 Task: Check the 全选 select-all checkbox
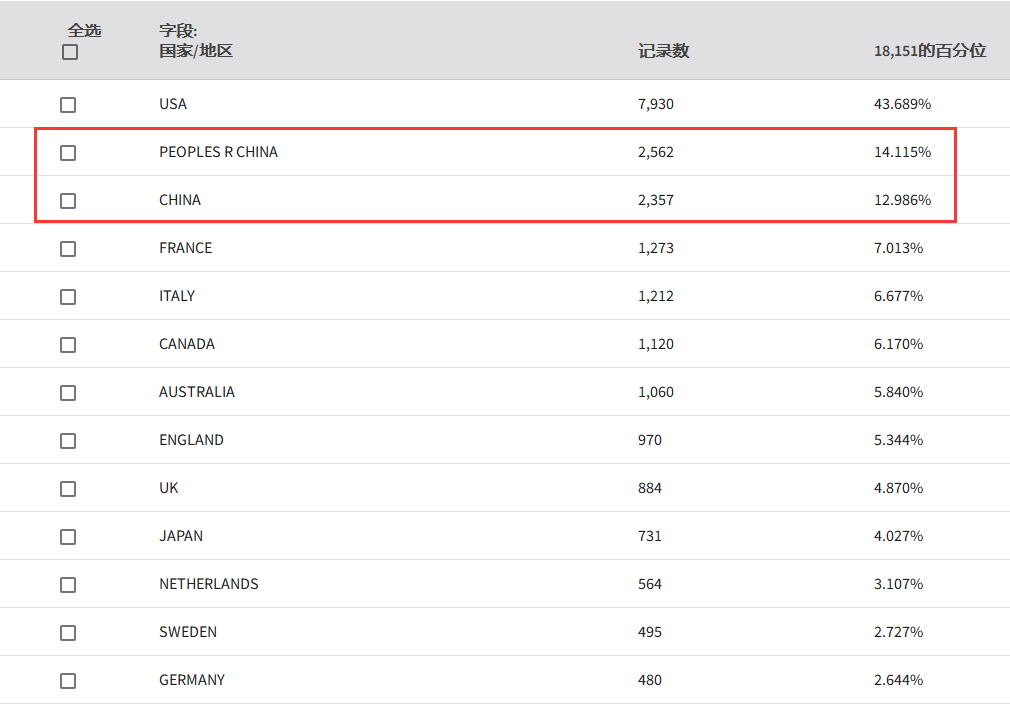(x=70, y=52)
